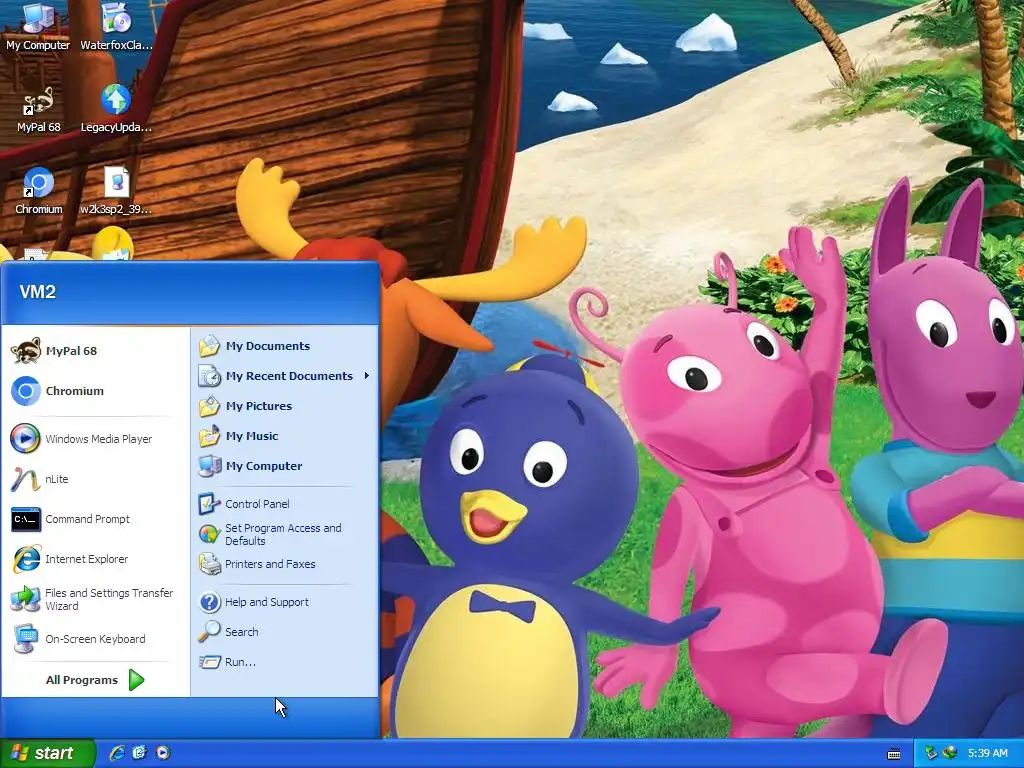Launch Internet Explorer from Start menu list
Screen dimensions: 1024x768
click(95, 559)
